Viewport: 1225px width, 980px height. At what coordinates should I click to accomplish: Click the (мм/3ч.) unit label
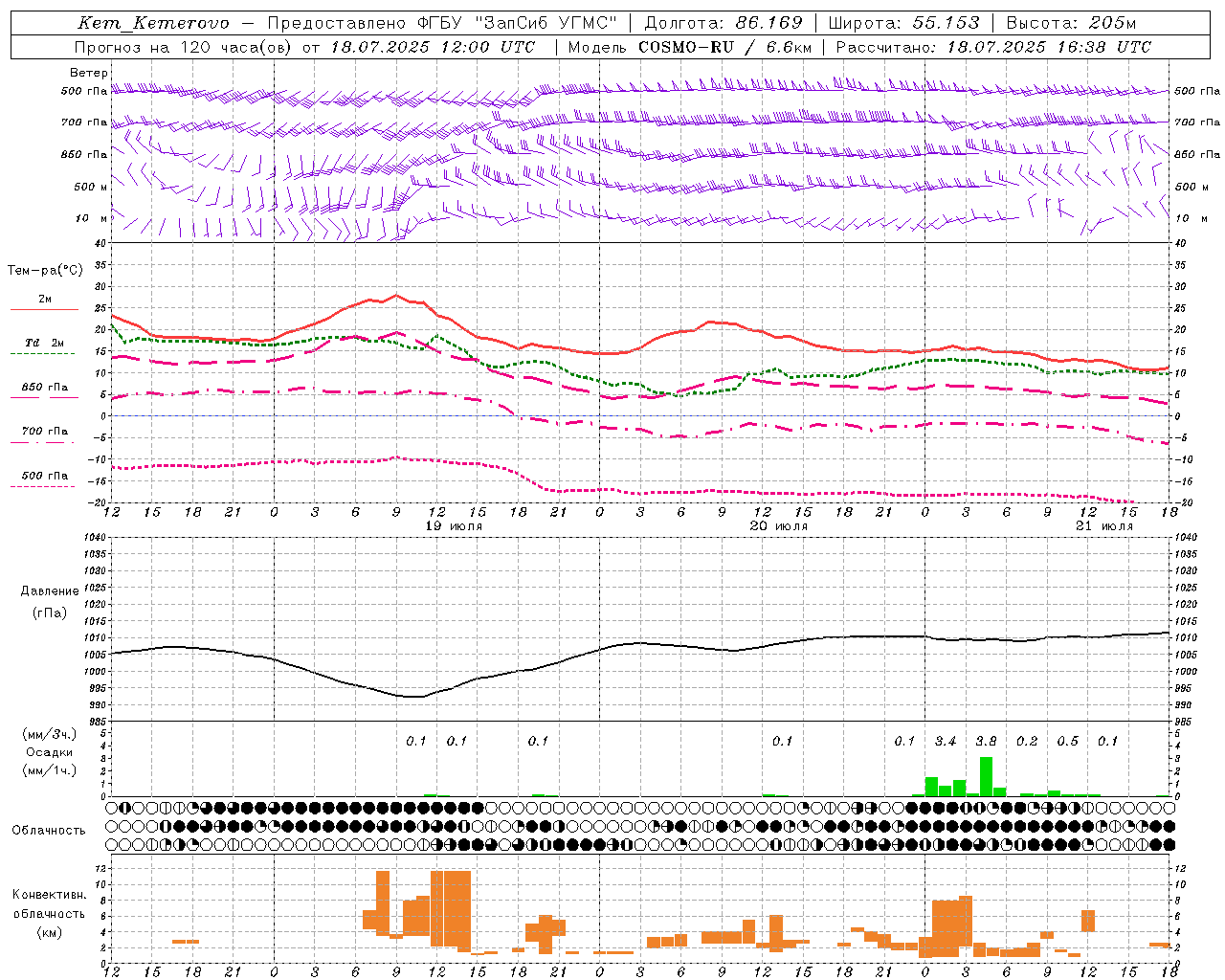click(x=50, y=734)
